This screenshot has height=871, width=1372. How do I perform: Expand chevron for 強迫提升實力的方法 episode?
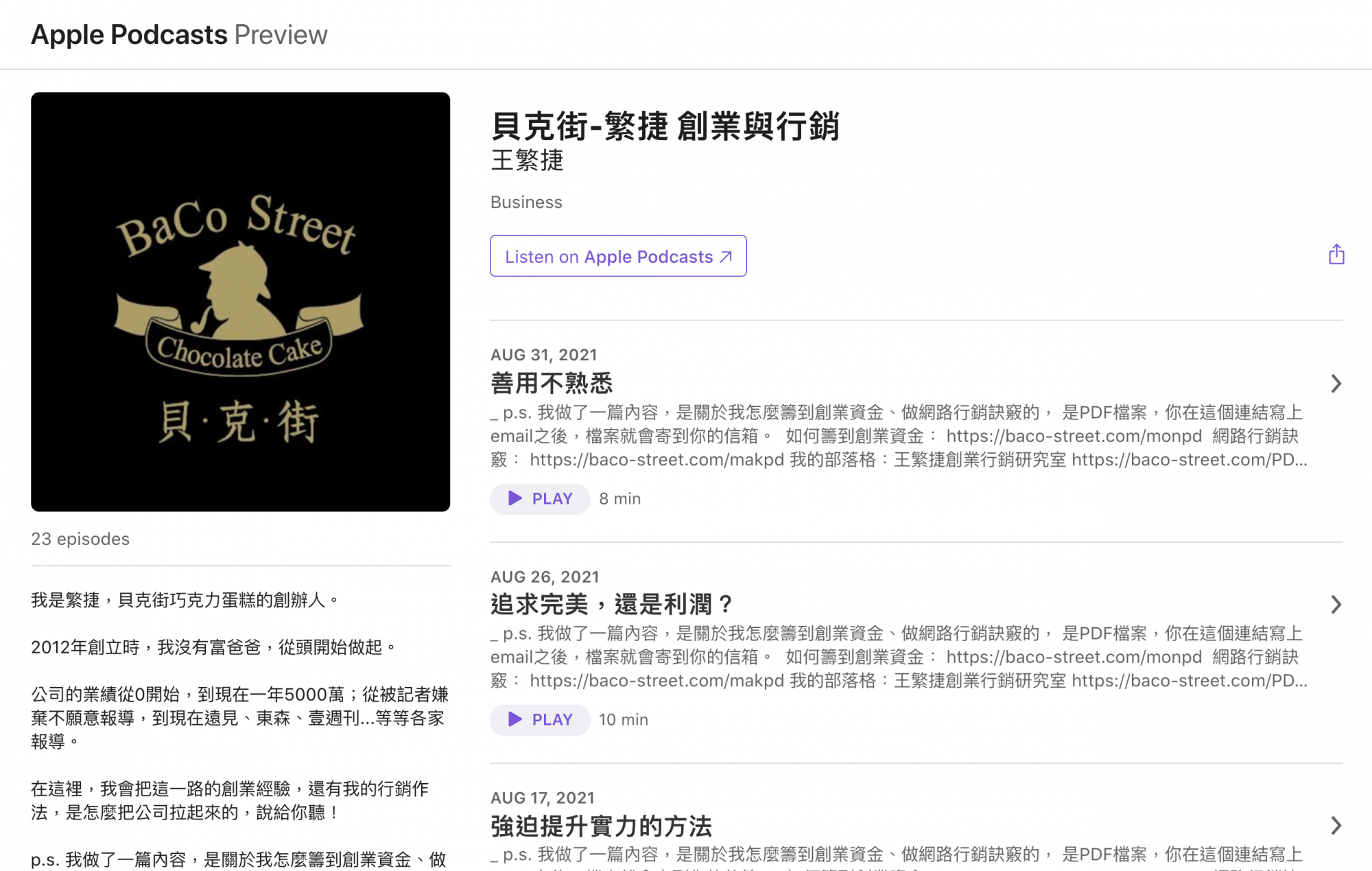(x=1336, y=825)
